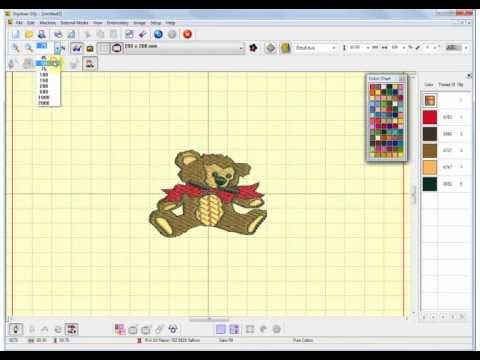Close the Color Chart floating panel
Screen dimensions: 480x360
pos(402,78)
